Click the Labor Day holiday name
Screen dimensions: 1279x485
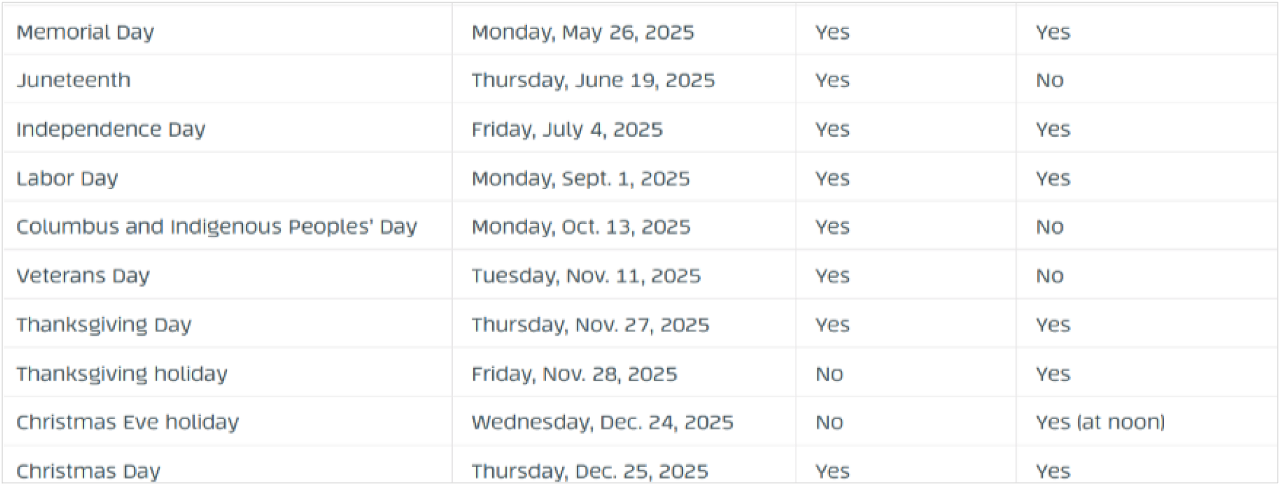[x=67, y=178]
